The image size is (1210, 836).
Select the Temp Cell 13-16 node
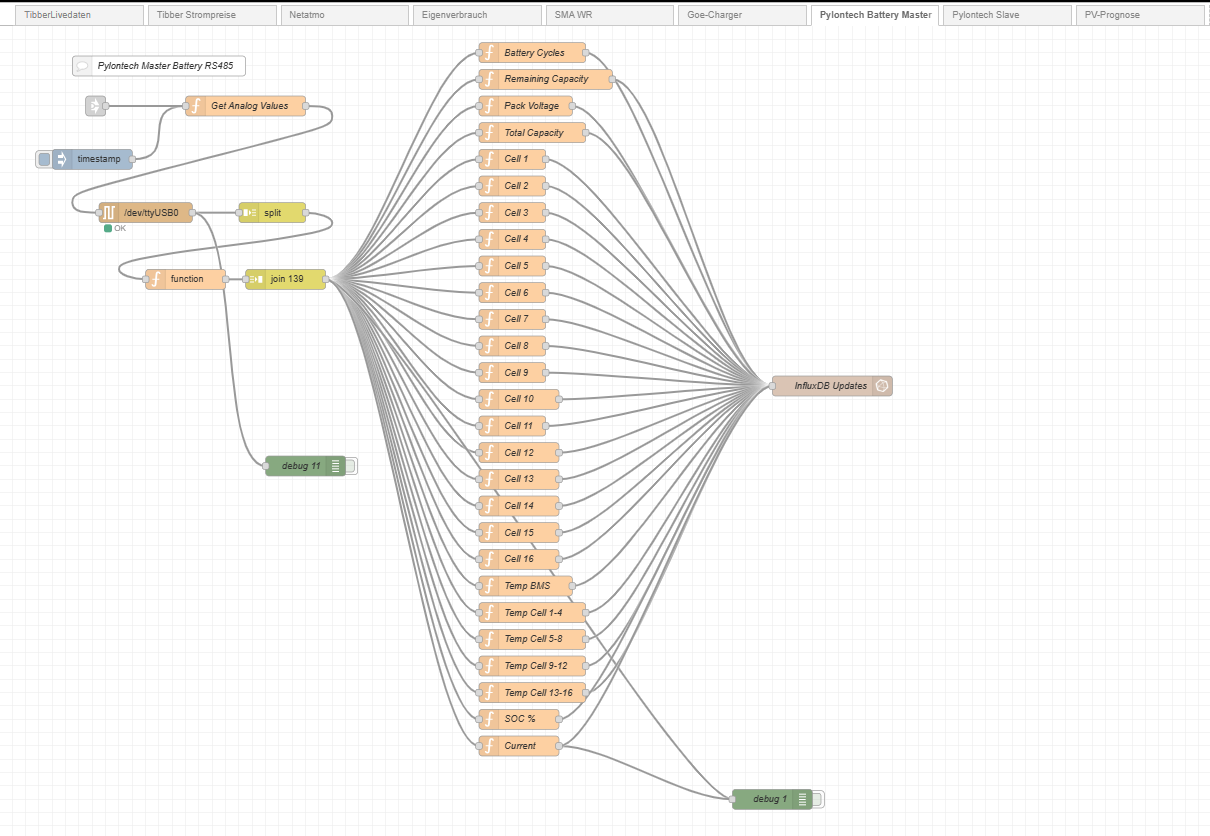coord(538,693)
